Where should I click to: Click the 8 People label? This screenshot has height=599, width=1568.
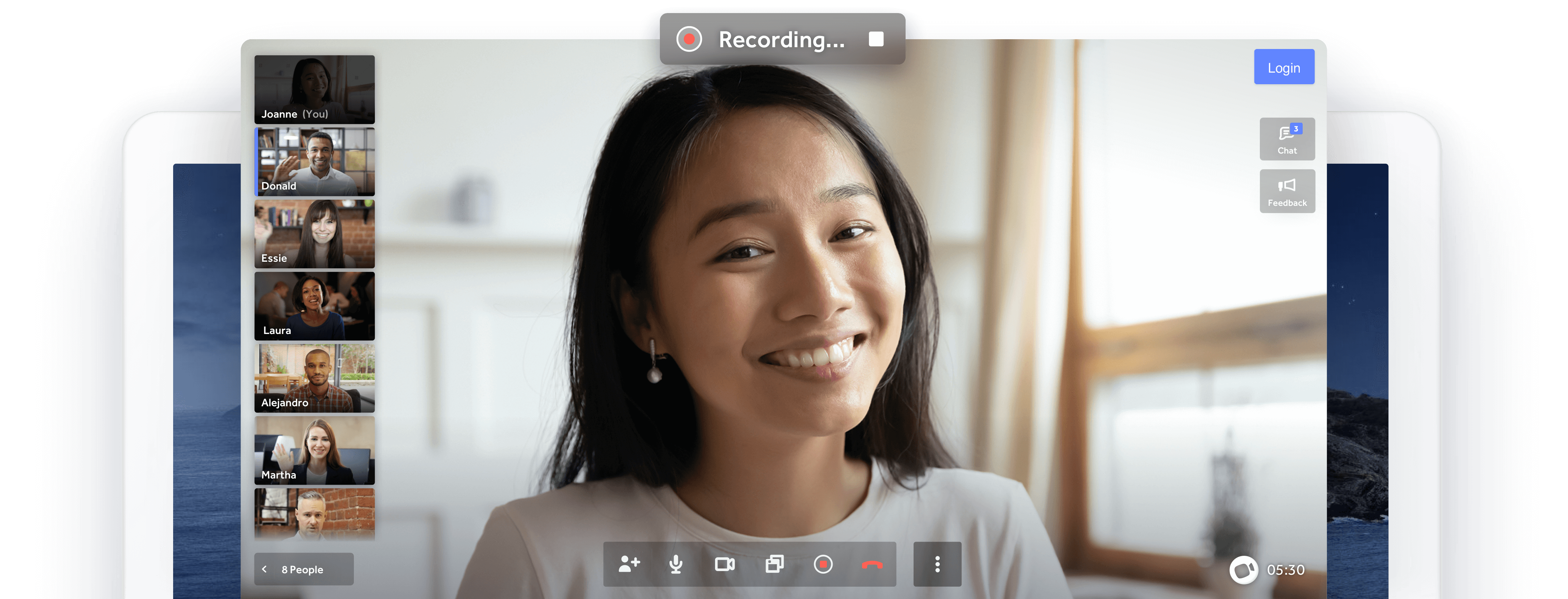302,570
